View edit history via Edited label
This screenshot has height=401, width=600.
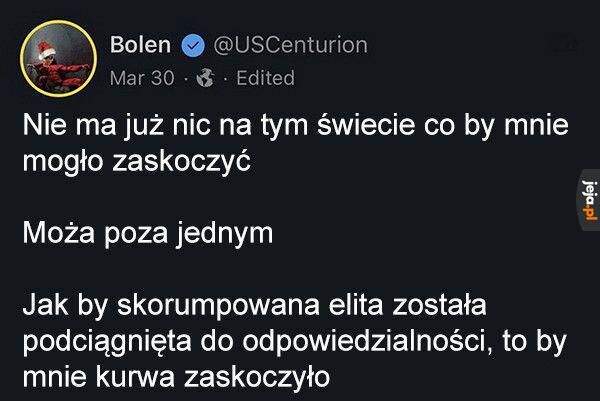click(x=266, y=78)
